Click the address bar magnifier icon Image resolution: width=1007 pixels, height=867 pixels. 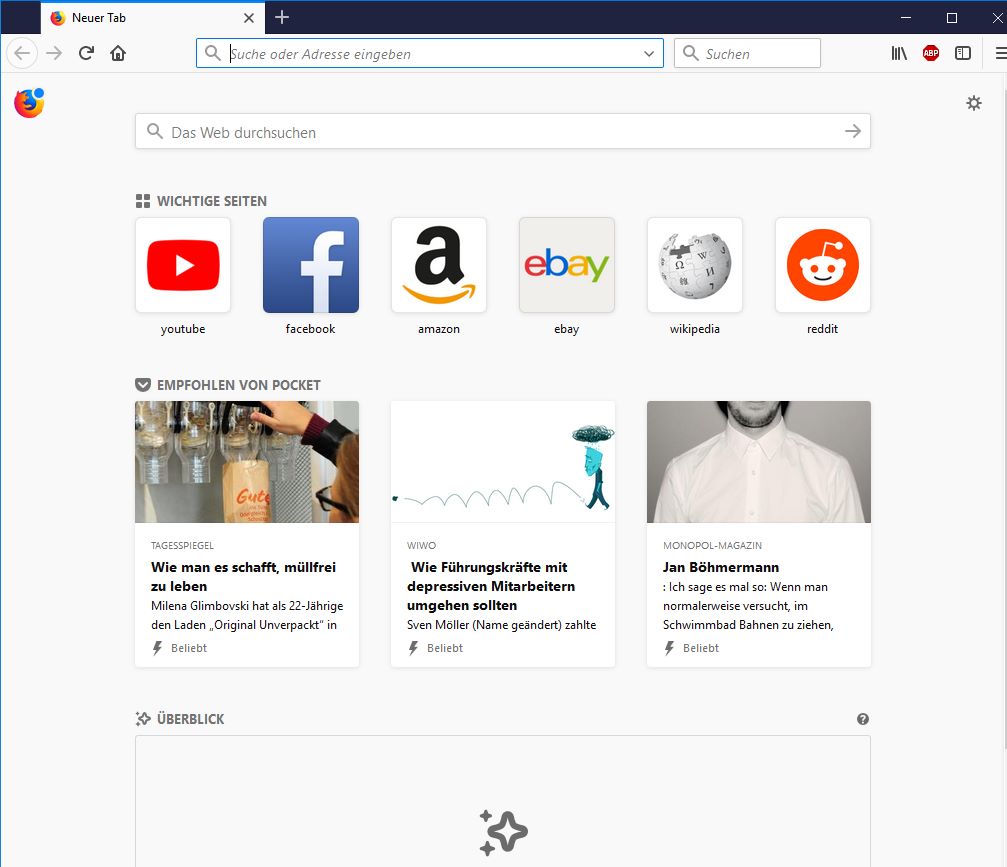pos(213,53)
